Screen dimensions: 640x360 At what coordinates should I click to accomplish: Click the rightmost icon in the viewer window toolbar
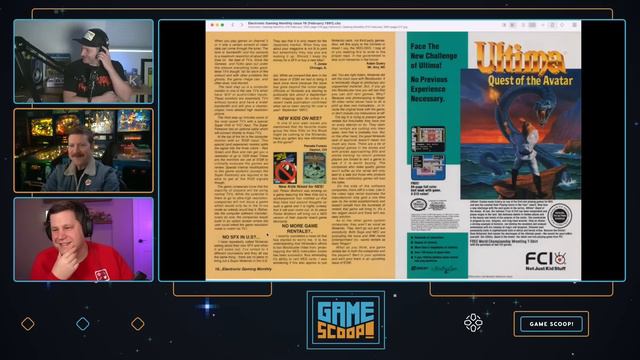pyautogui.click(x=575, y=25)
